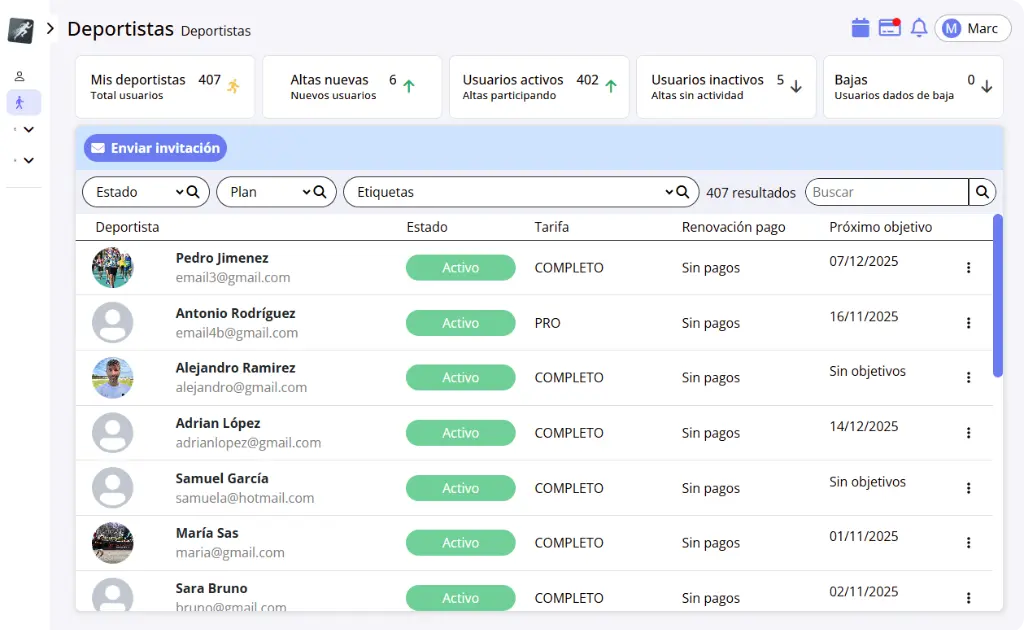Click the running app logo
The width and height of the screenshot is (1024, 630).
(x=20, y=30)
